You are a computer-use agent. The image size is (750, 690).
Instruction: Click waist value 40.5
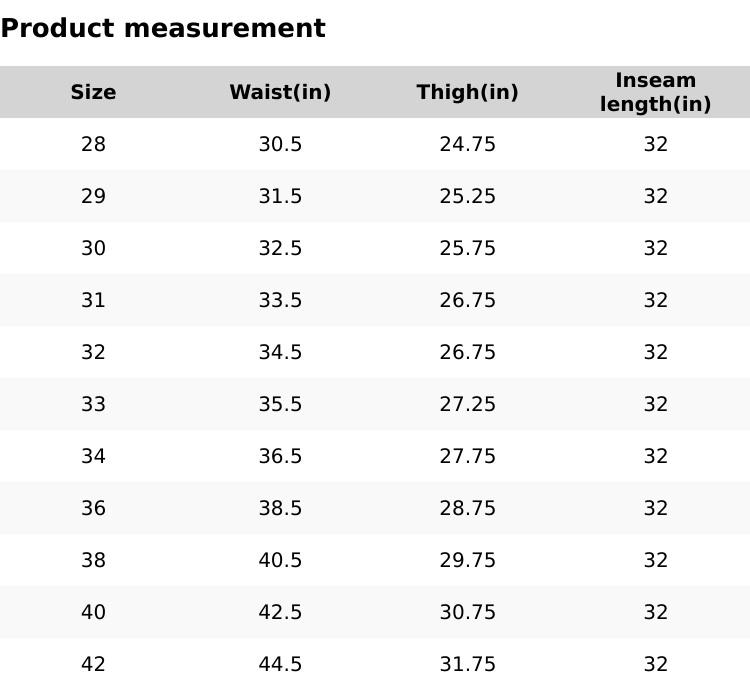(280, 560)
